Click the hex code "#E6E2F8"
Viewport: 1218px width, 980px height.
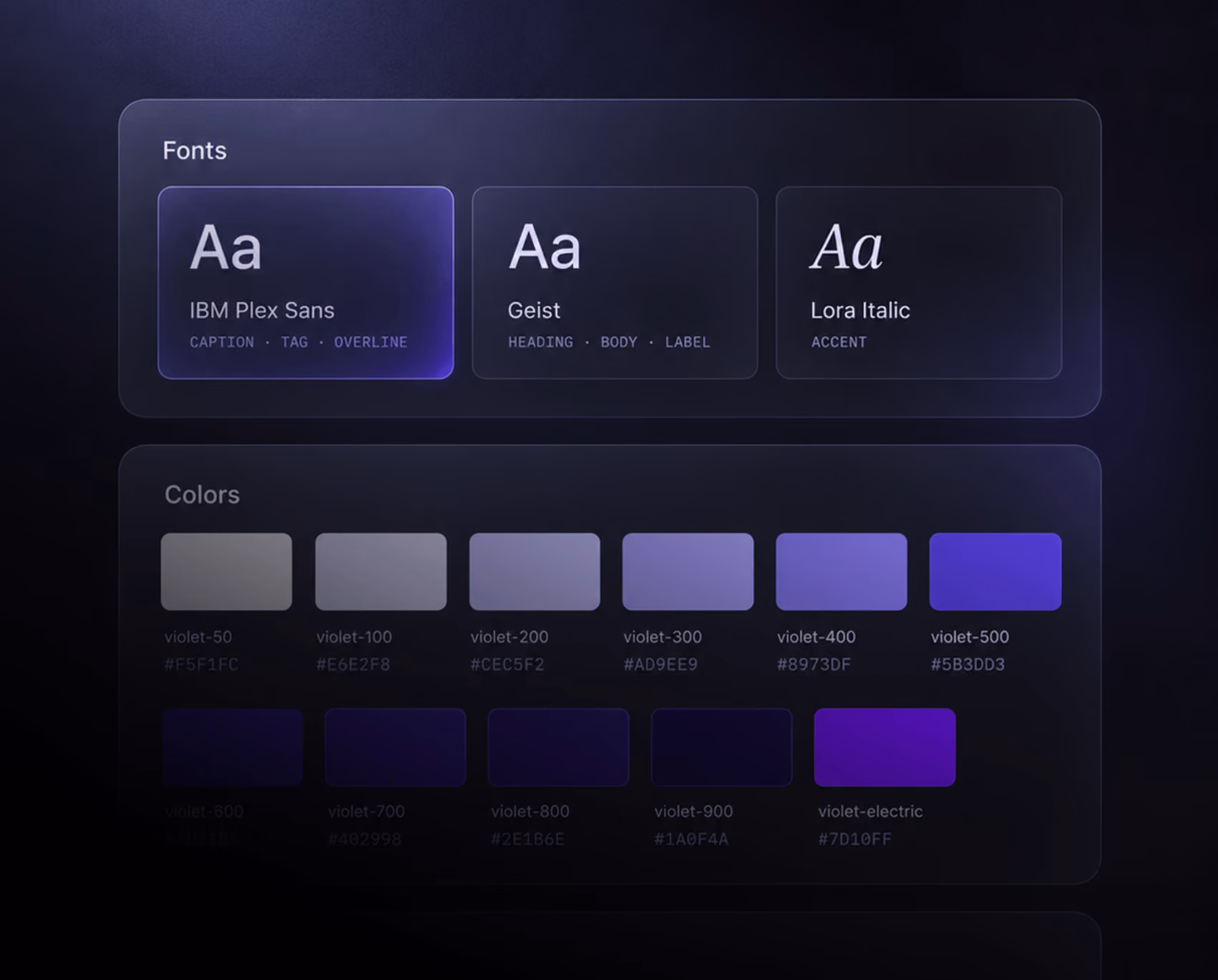354,665
